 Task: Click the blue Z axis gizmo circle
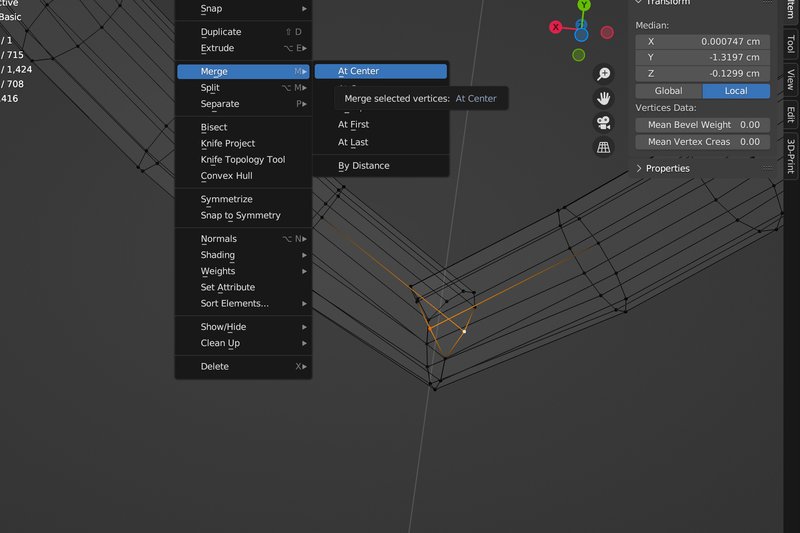581,35
